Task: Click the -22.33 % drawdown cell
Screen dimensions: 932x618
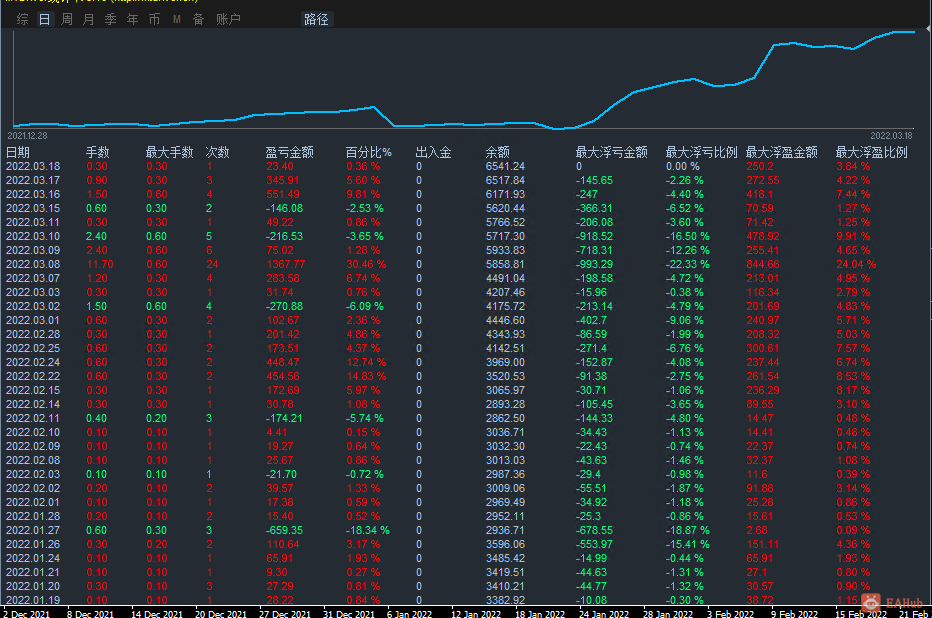Action: 688,264
